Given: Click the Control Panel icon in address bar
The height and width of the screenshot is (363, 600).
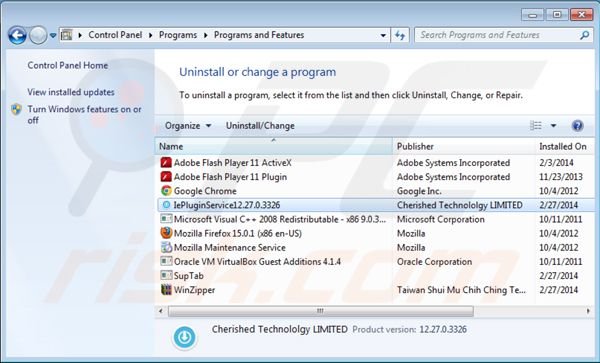Looking at the screenshot, I should point(67,35).
